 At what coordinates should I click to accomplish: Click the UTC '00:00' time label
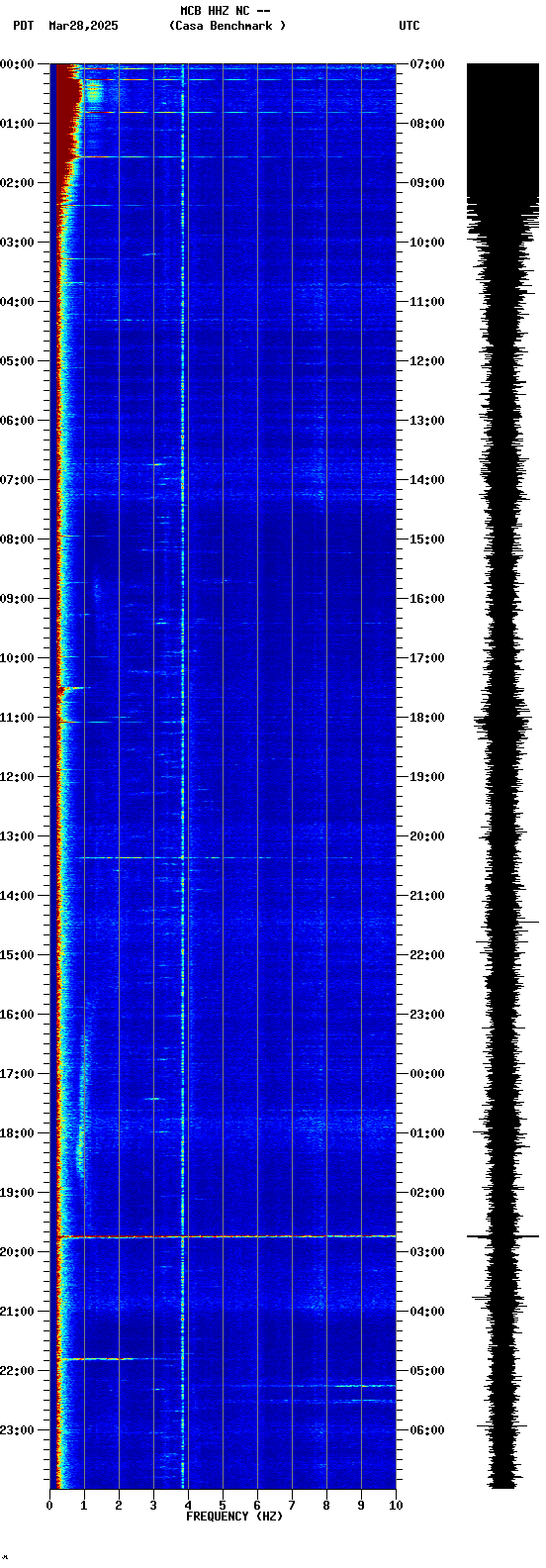426,1074
